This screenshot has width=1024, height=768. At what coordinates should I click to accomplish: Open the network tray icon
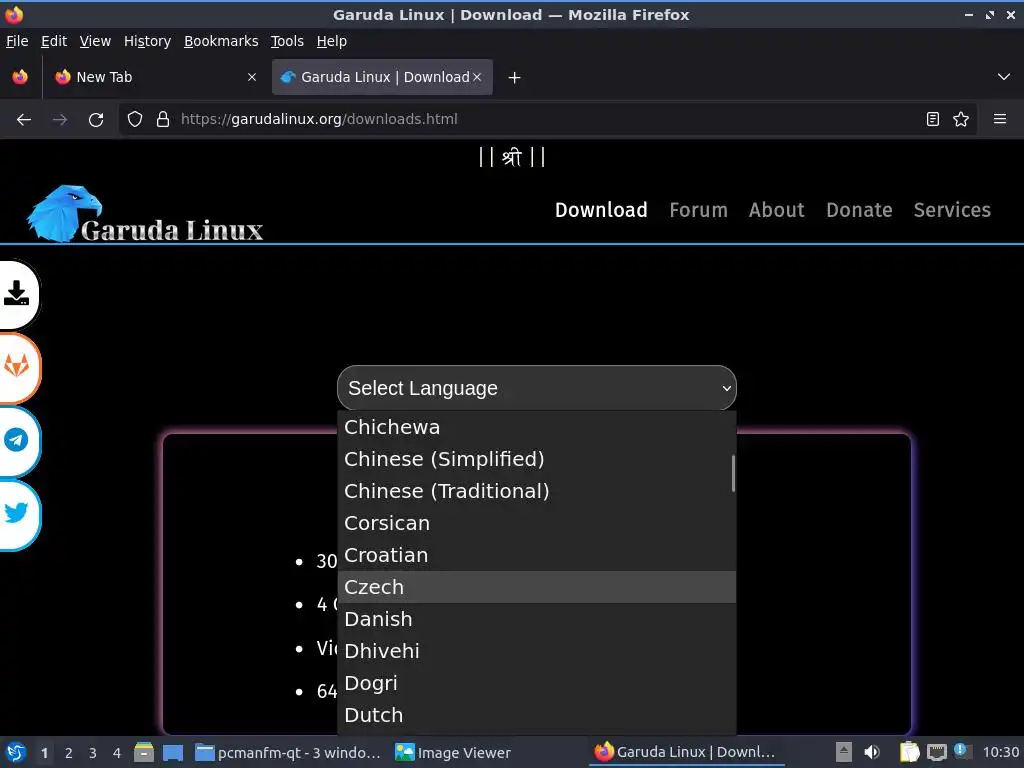pyautogui.click(x=936, y=752)
